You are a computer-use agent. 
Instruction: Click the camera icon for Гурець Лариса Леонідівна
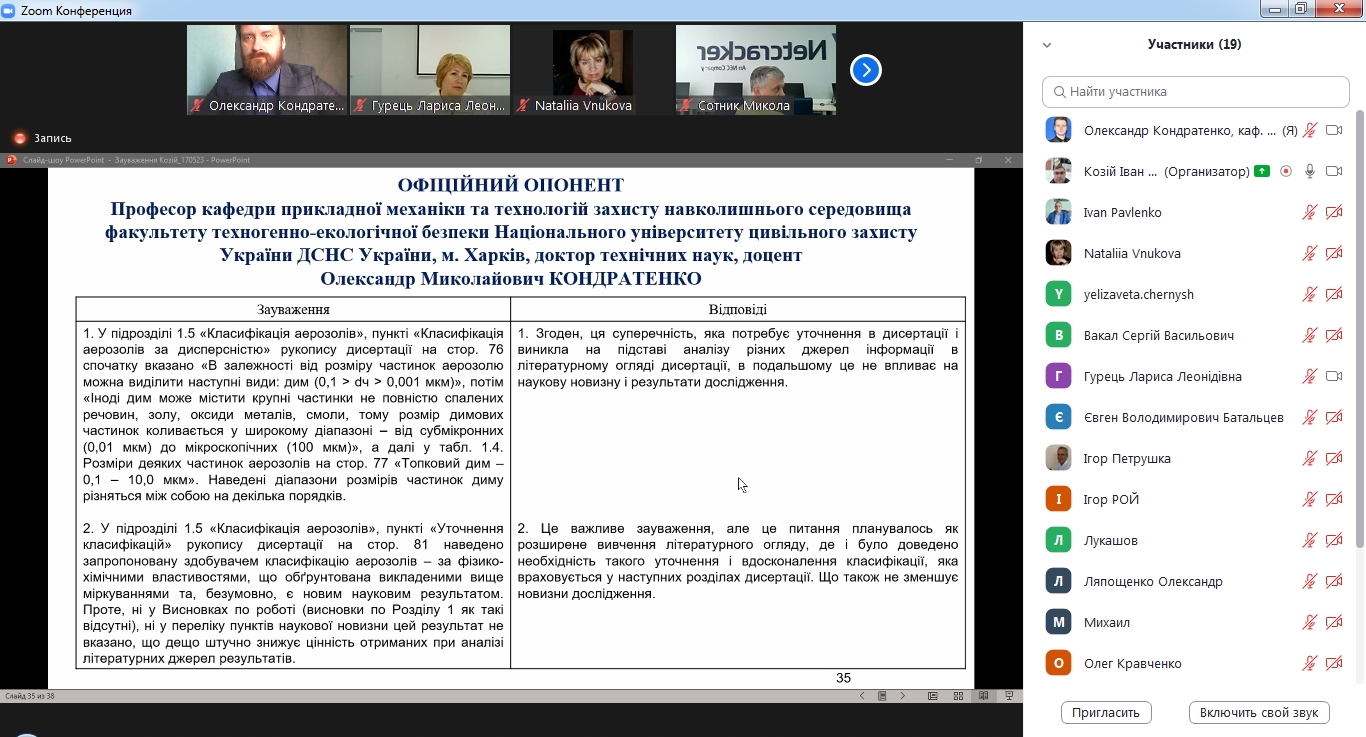(x=1333, y=376)
